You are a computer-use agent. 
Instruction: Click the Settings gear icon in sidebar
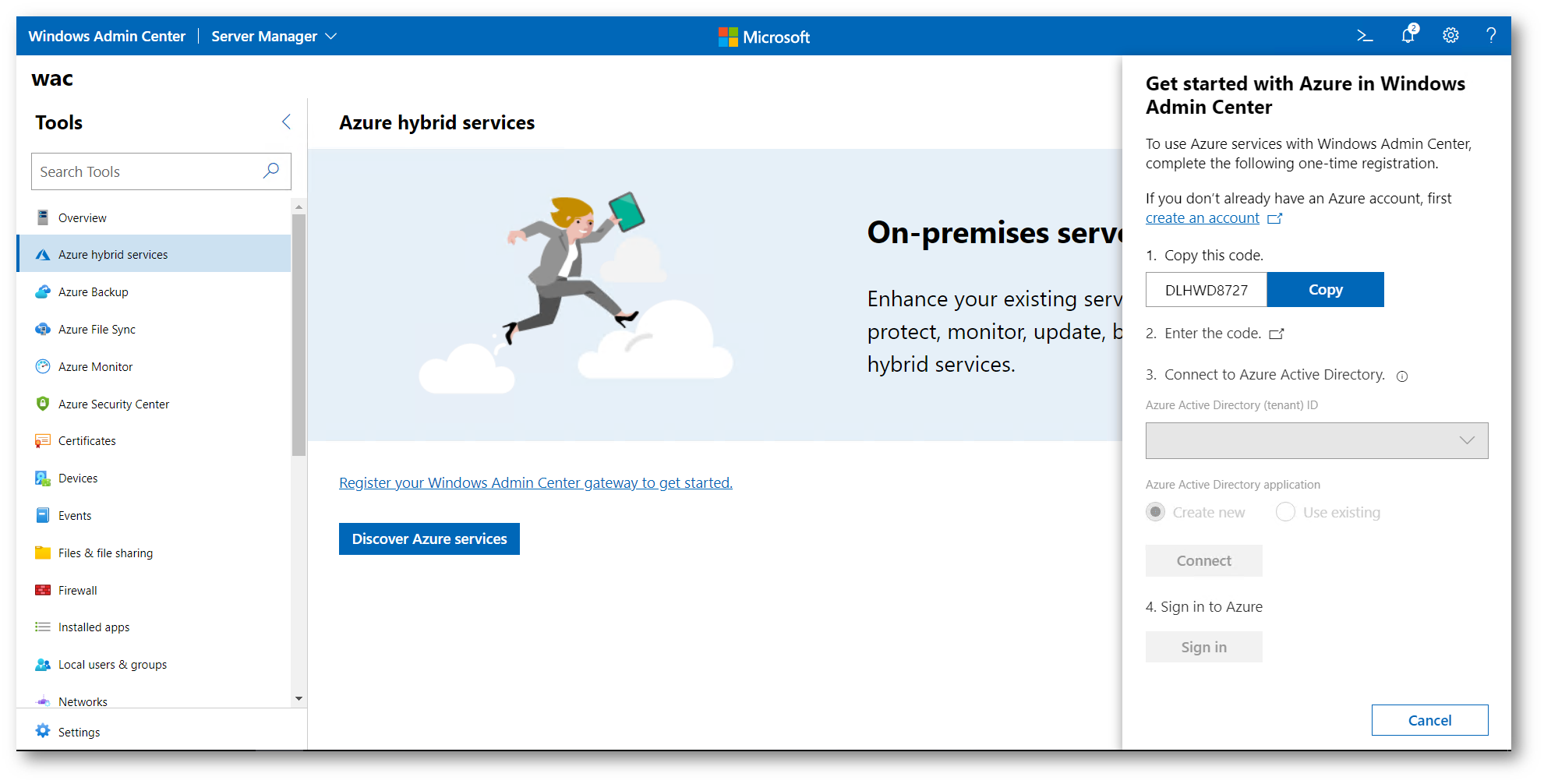pos(43,731)
